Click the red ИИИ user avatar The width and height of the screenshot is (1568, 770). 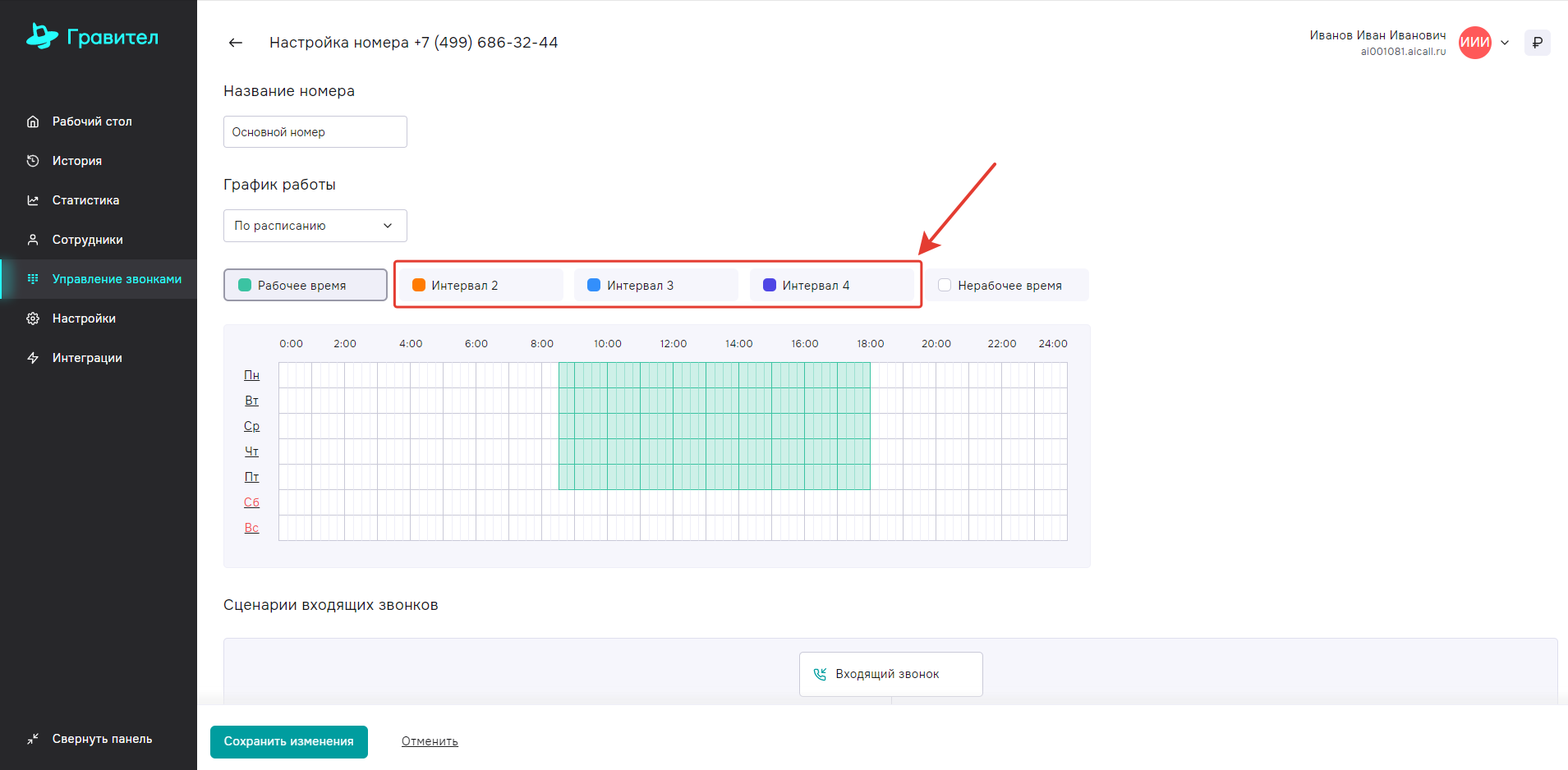click(x=1474, y=43)
